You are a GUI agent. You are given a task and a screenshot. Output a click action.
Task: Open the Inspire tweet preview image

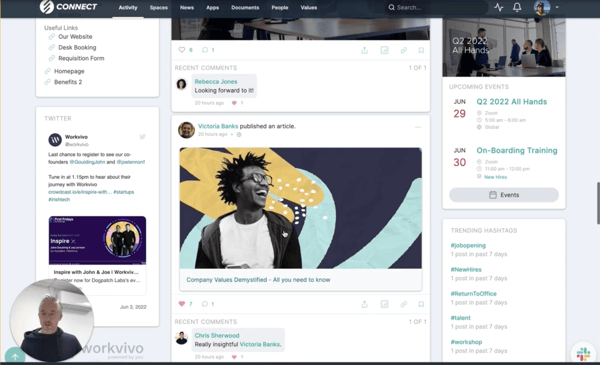(x=97, y=240)
